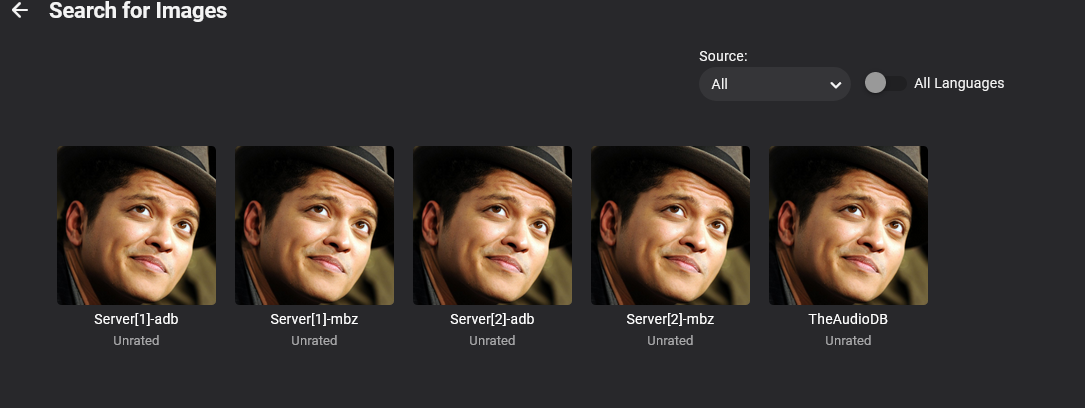Select the TheAudioDB image thumbnail
The width and height of the screenshot is (1085, 408).
point(848,225)
